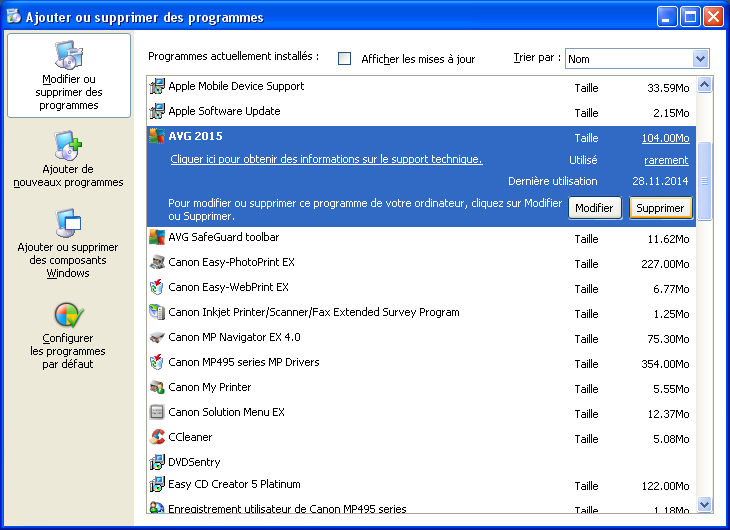Click the Canon Easy-PhotoPrint EX icon
Image resolution: width=730 pixels, height=530 pixels.
(157, 262)
